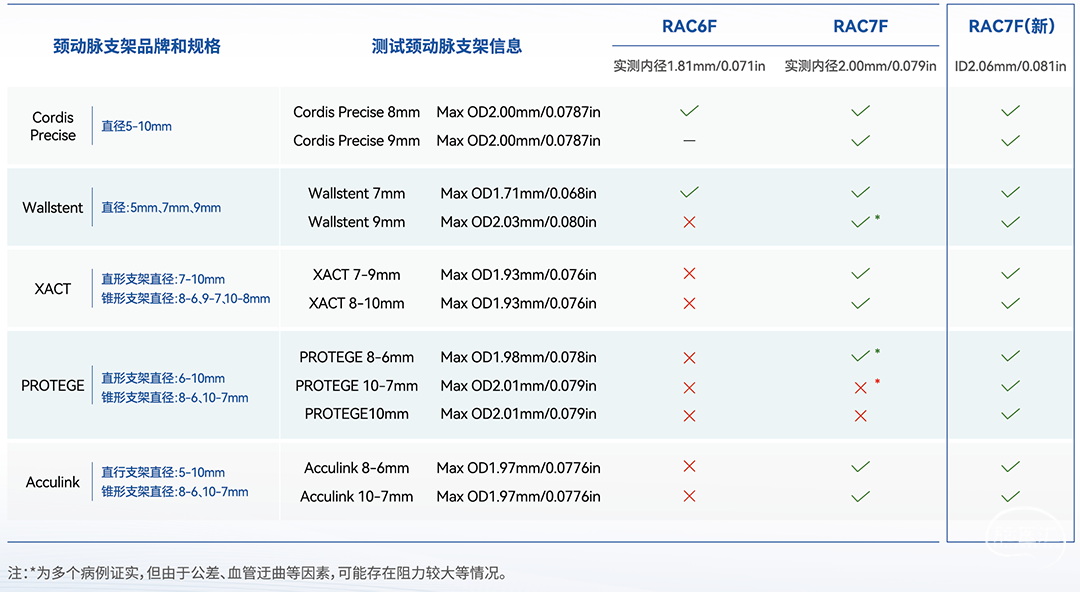
Task: Click the PROTEGE 8-6mm stent name
Action: click(356, 357)
